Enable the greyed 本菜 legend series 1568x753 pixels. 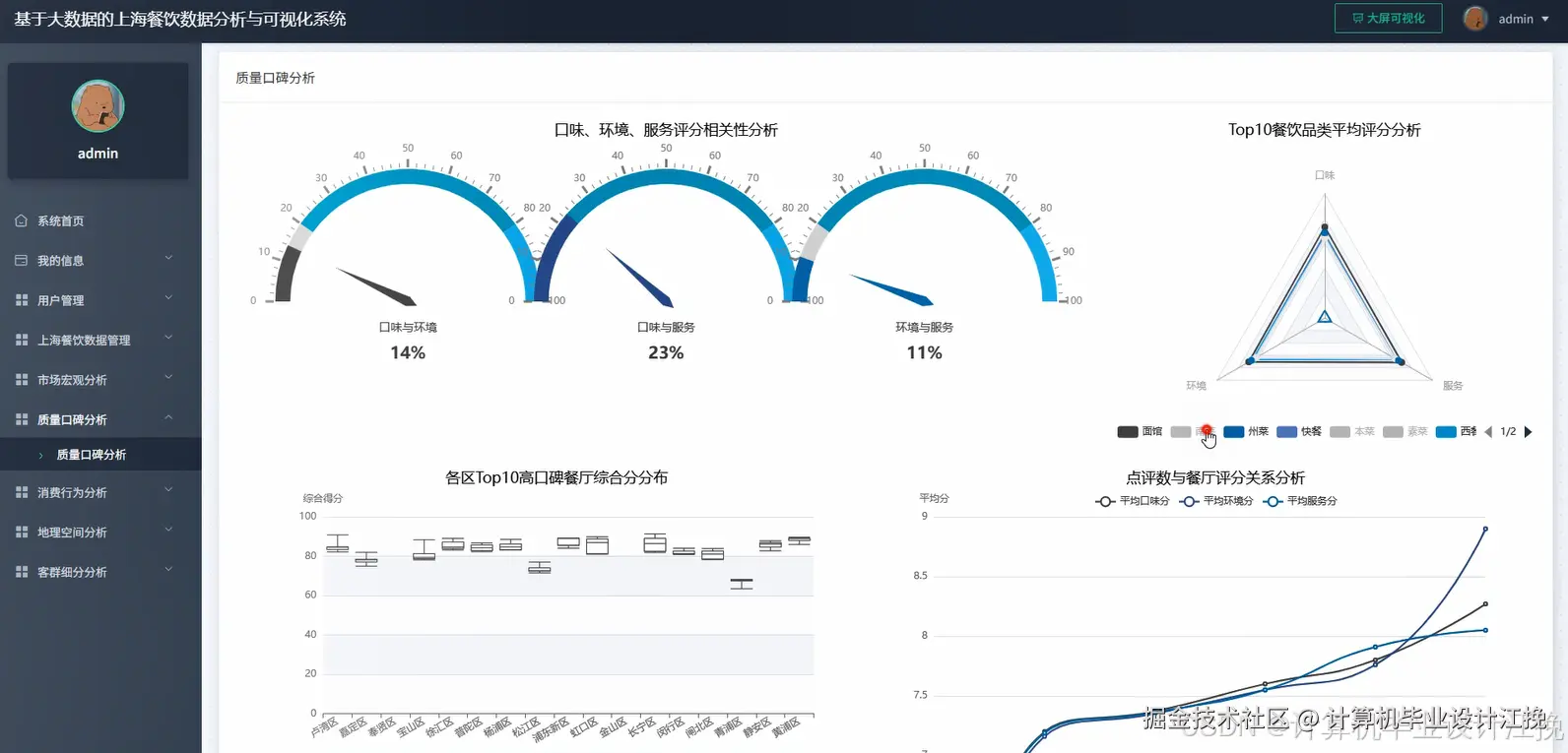coord(1352,432)
